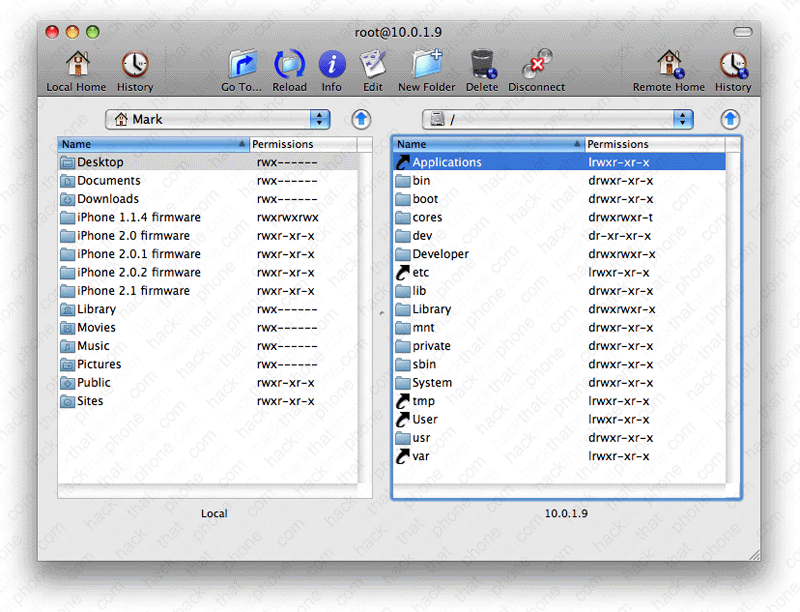Go up one level in the local pane
This screenshot has width=800, height=612.
tap(361, 119)
